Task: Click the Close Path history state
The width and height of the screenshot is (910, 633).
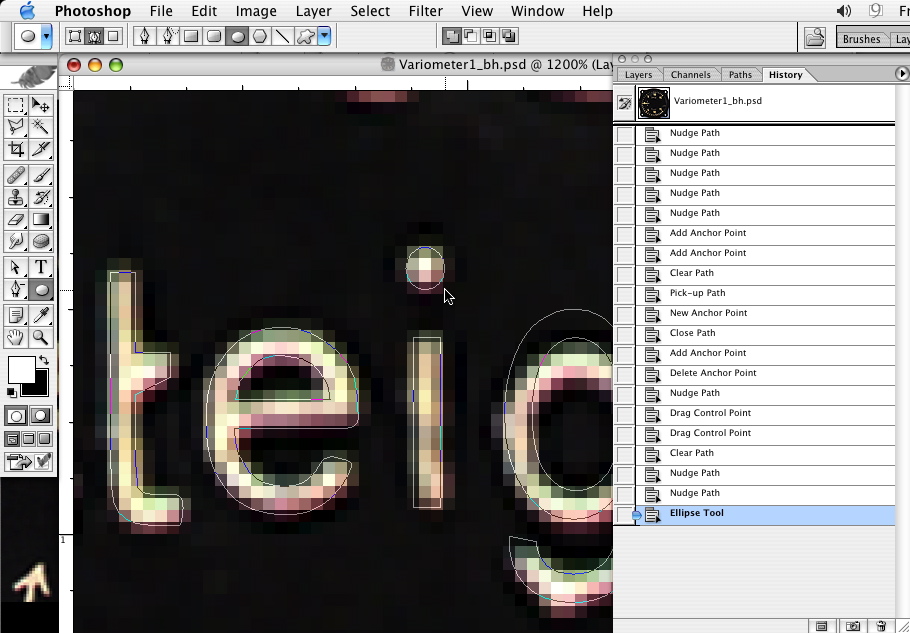Action: pyautogui.click(x=692, y=333)
